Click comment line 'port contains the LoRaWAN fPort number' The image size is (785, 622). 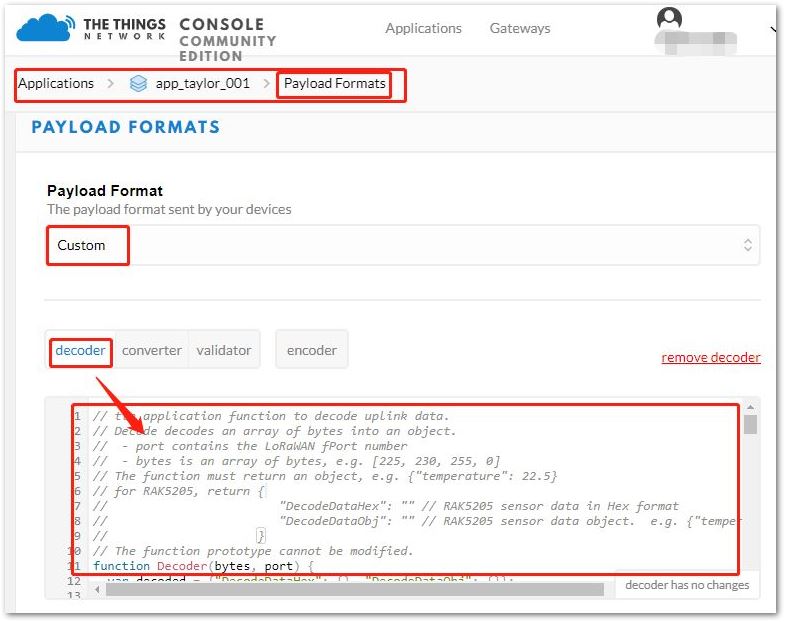(250, 446)
